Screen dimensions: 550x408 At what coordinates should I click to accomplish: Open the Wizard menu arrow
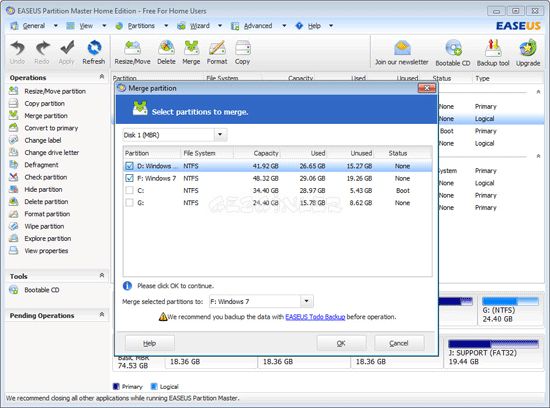coord(220,26)
